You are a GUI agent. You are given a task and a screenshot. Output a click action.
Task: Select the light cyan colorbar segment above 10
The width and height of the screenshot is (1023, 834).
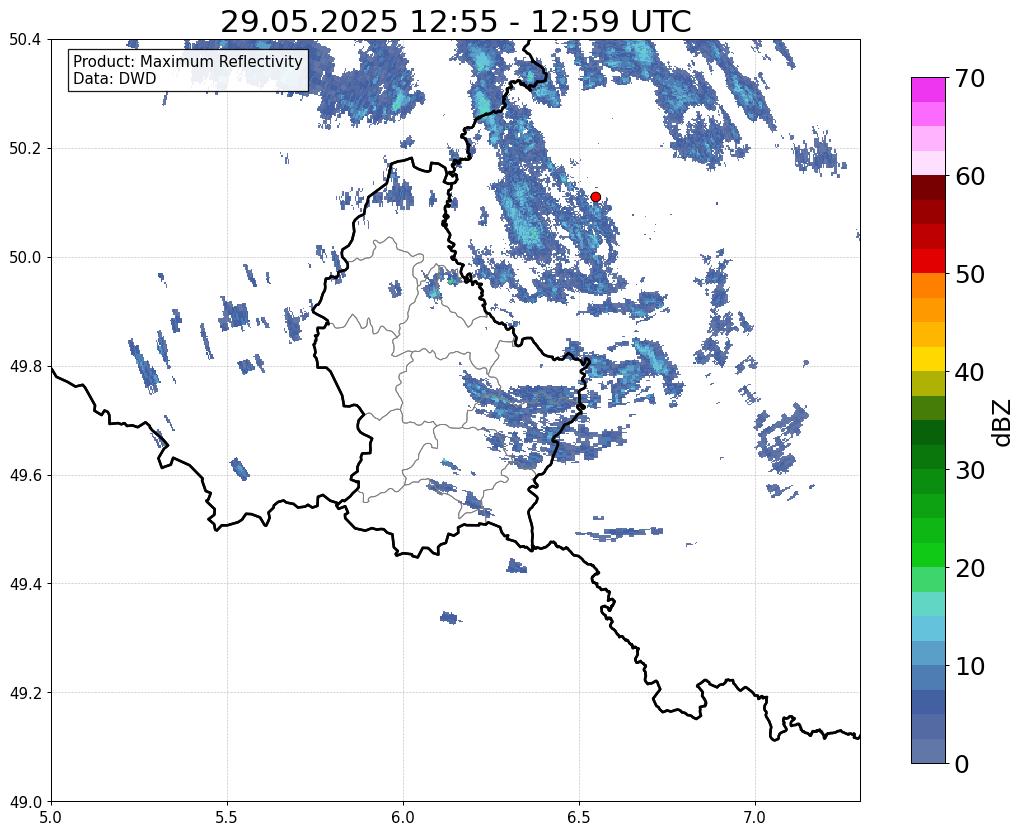coord(928,628)
